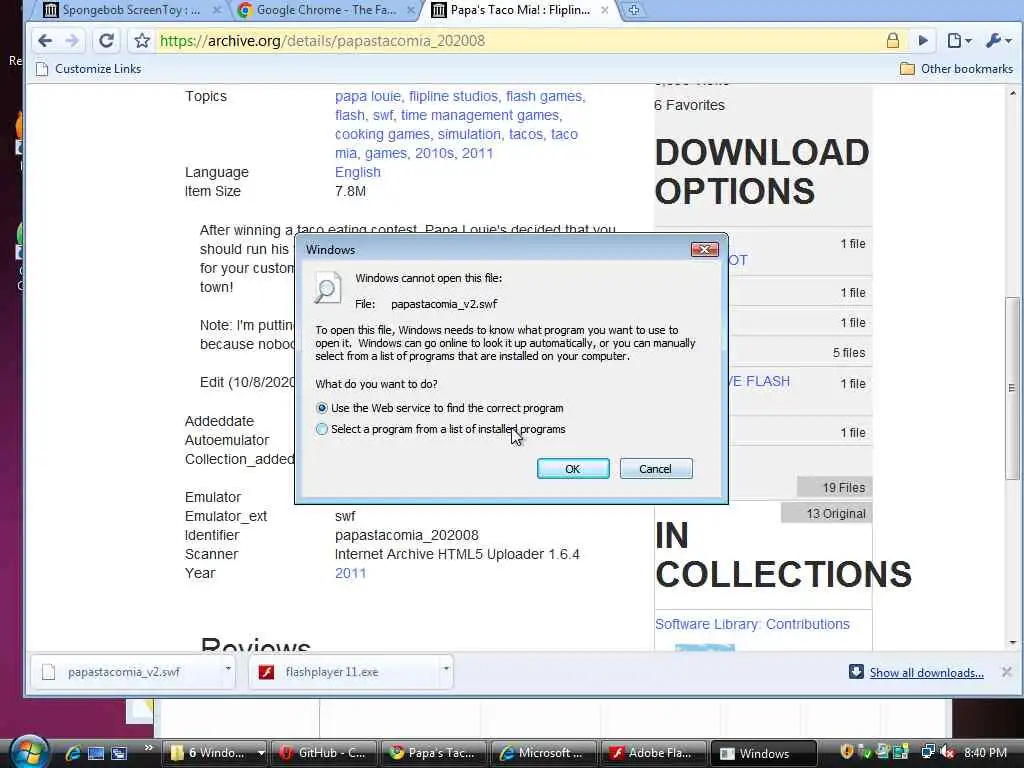The width and height of the screenshot is (1024, 768).
Task: Expand the 6 Windo... taskbar group arrow
Action: pos(261,753)
